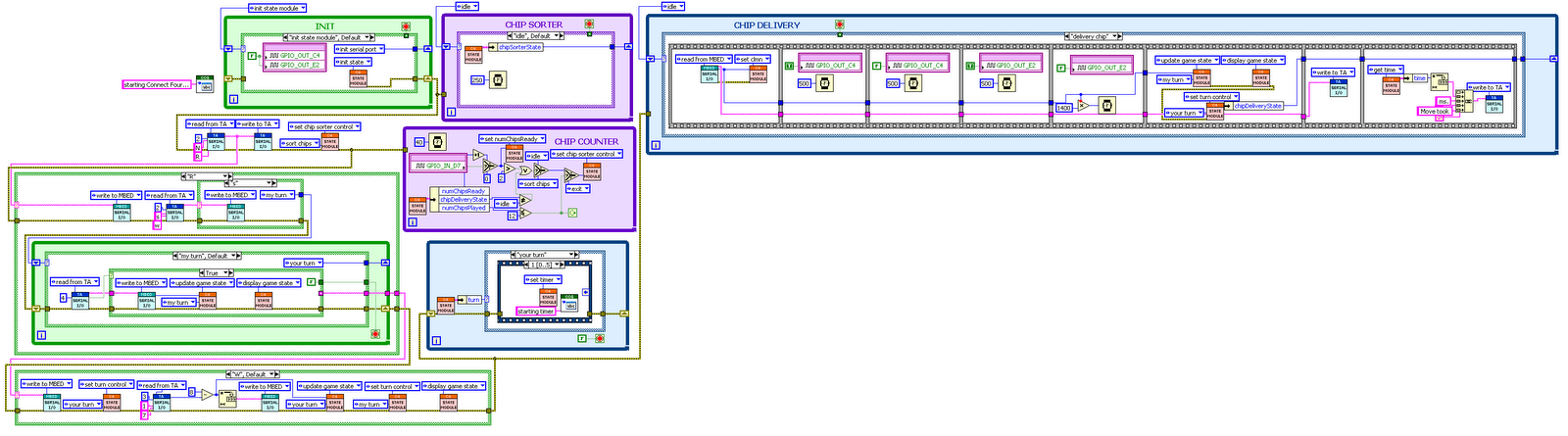This screenshot has height=436, width=1568.
Task: Click numeric constant 12 in CHIP COUNTER
Action: 513,216
